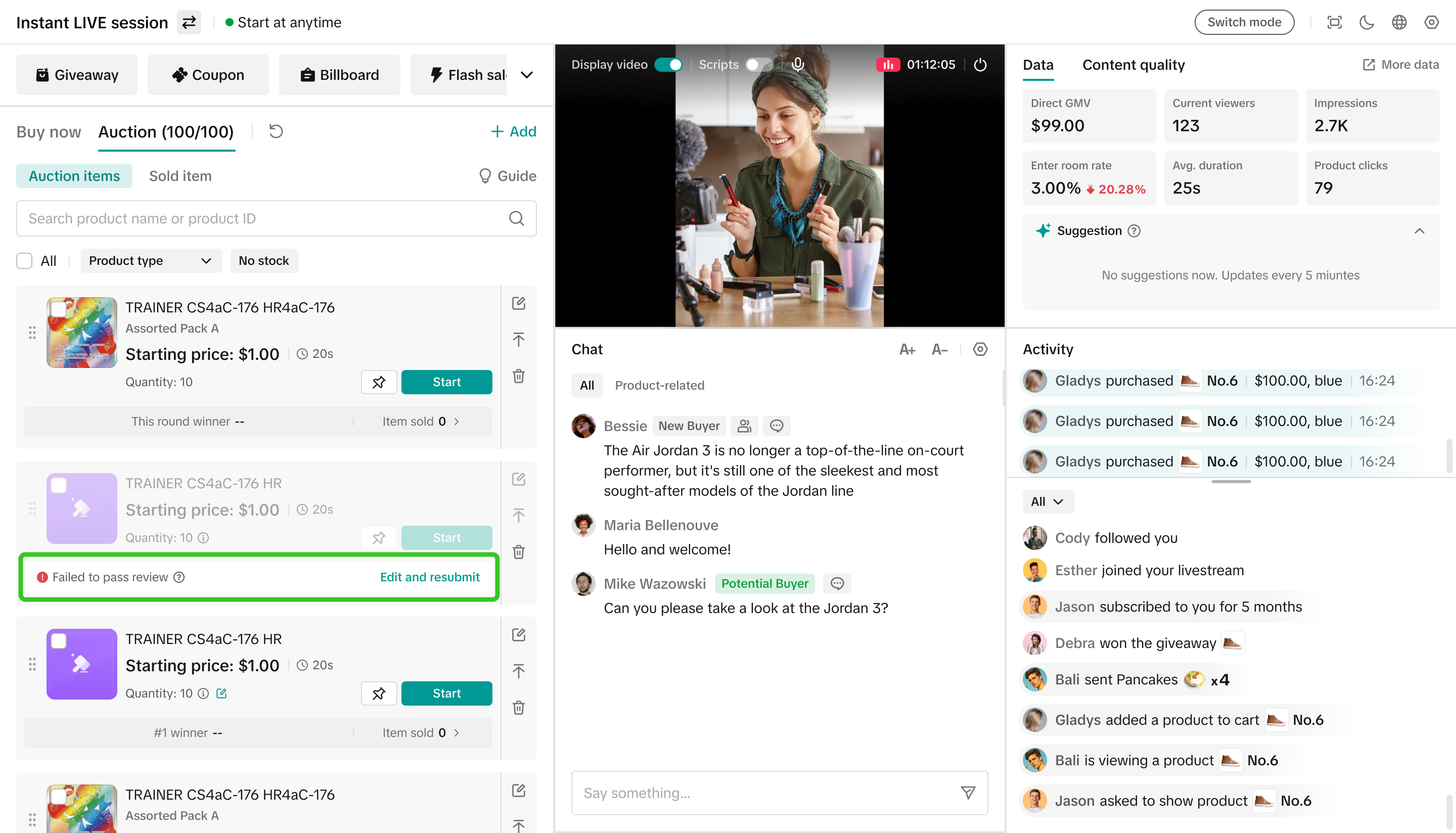The image size is (1456, 833).
Task: Open the Sold item tab
Action: pos(180,175)
